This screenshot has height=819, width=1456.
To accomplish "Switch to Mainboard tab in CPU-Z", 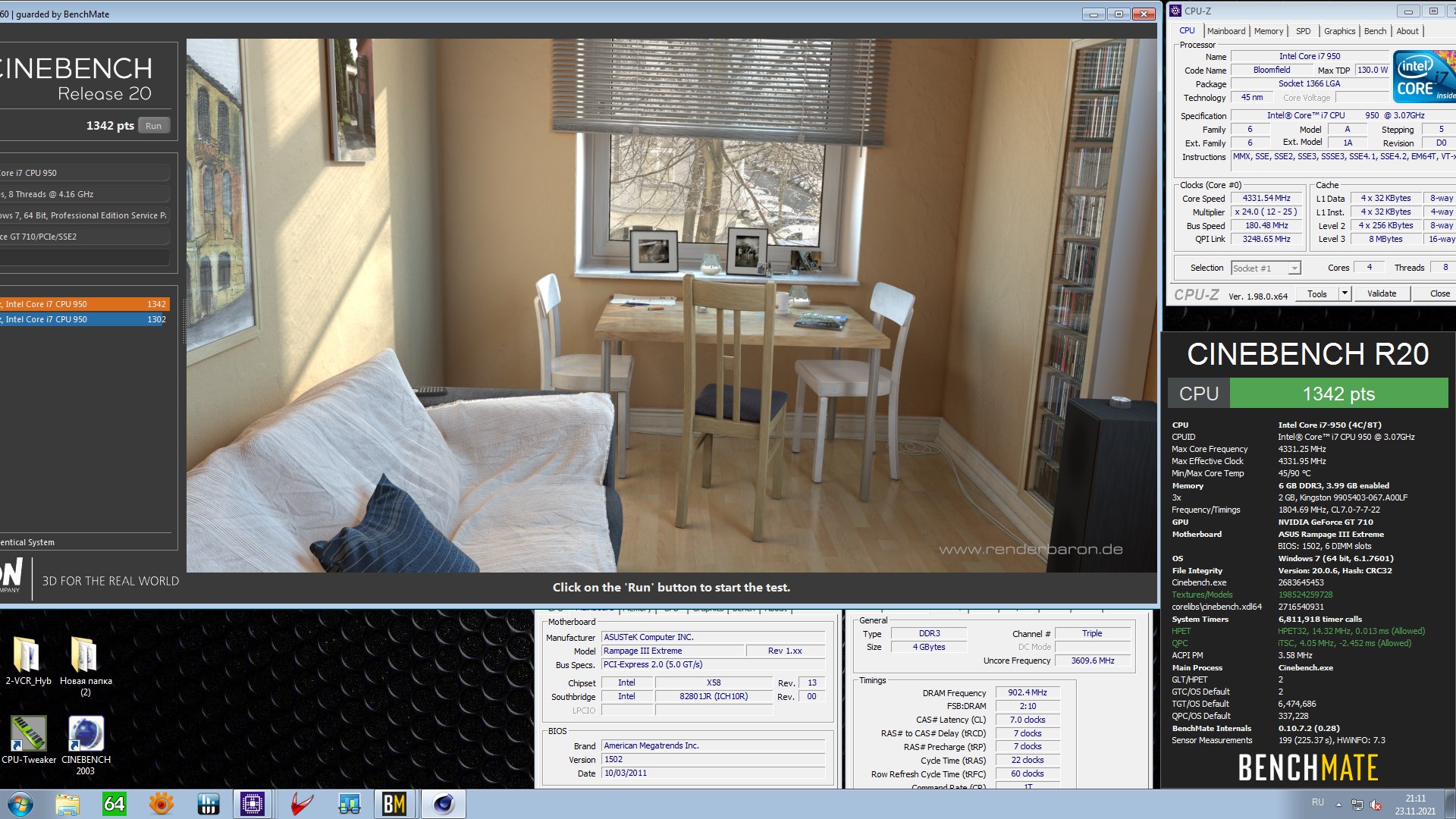I will pyautogui.click(x=1226, y=31).
